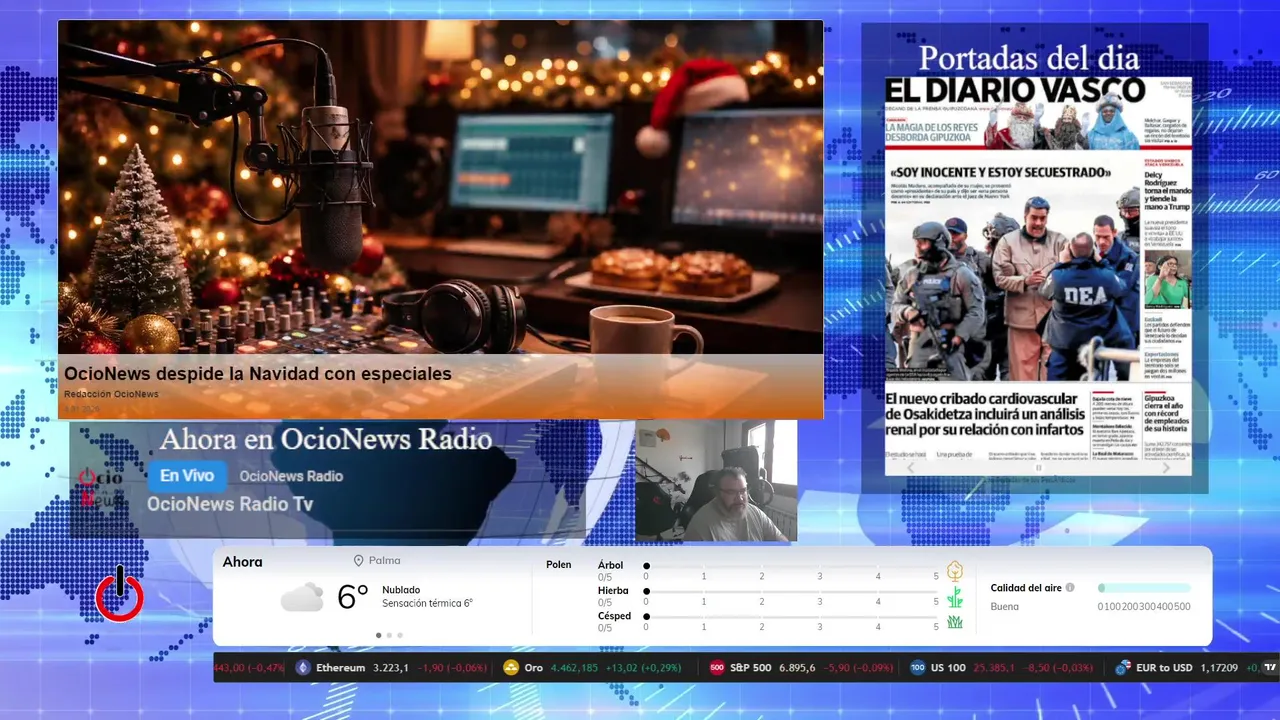Click the Nublado condition text

(x=401, y=590)
